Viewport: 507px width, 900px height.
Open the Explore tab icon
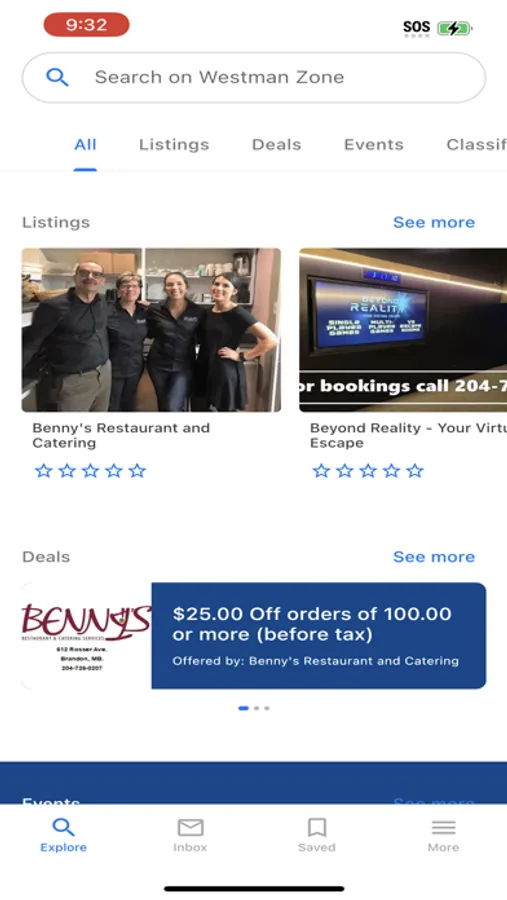click(63, 827)
